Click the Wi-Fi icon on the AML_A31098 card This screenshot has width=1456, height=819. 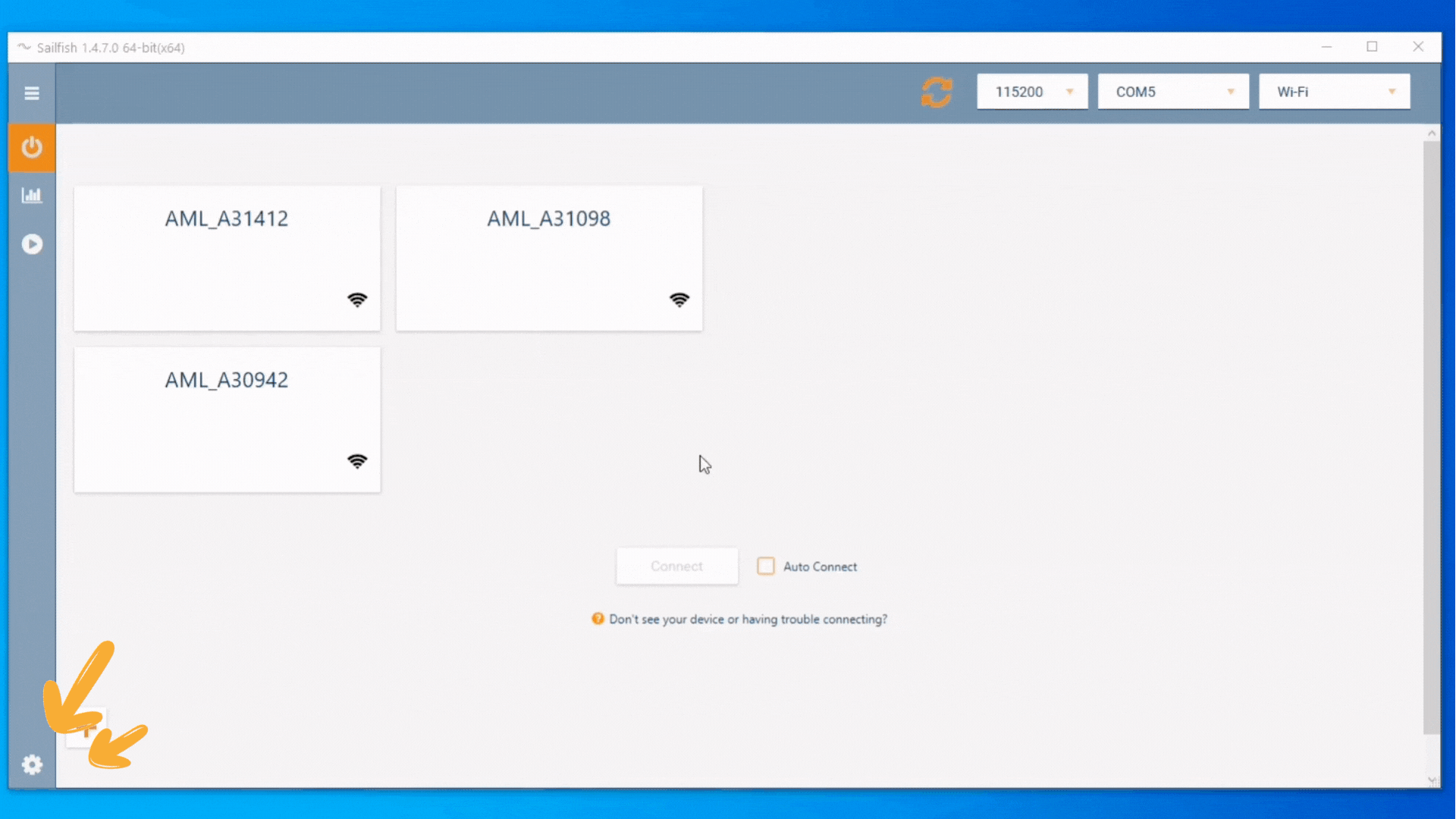click(x=679, y=300)
